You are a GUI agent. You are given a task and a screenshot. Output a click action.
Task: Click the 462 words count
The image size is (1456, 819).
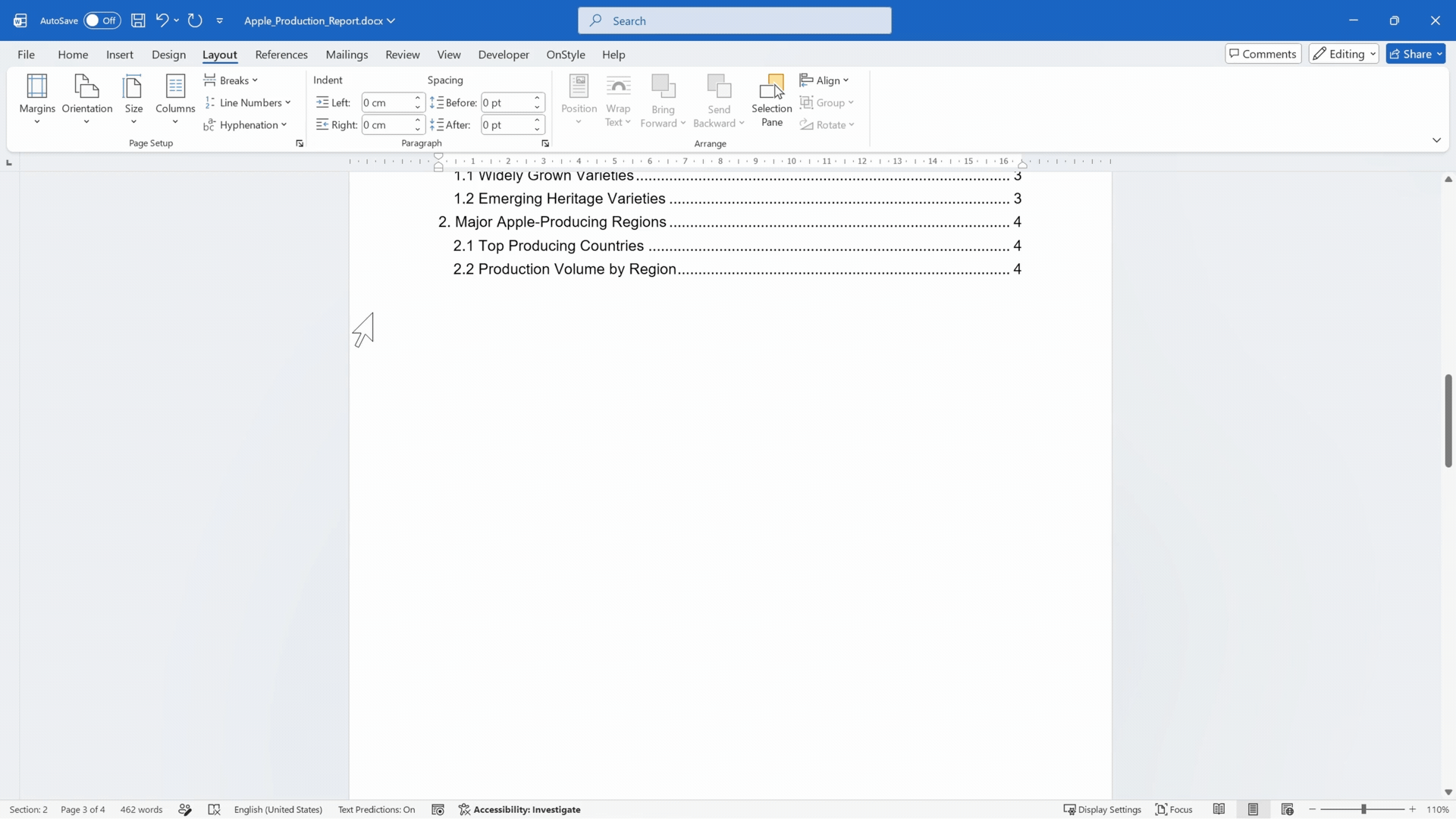coord(141,809)
